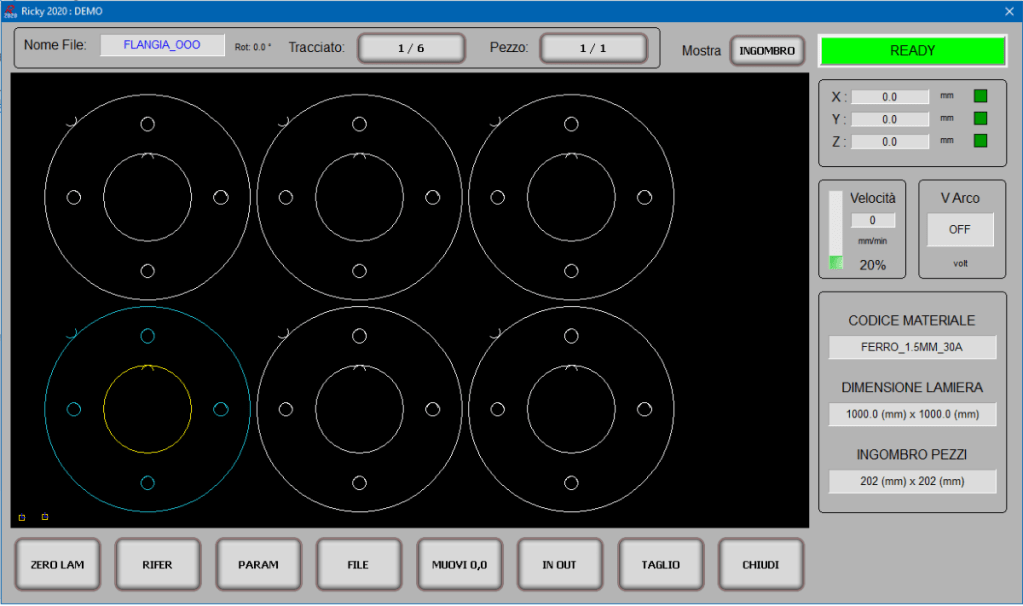Toggle the V Arco OFF button
1023x606 pixels.
pos(960,229)
